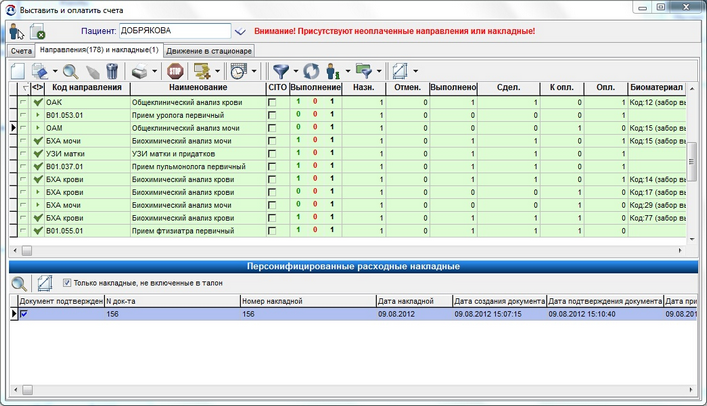Open the magnifier search in referrals toolbar

tap(70, 71)
